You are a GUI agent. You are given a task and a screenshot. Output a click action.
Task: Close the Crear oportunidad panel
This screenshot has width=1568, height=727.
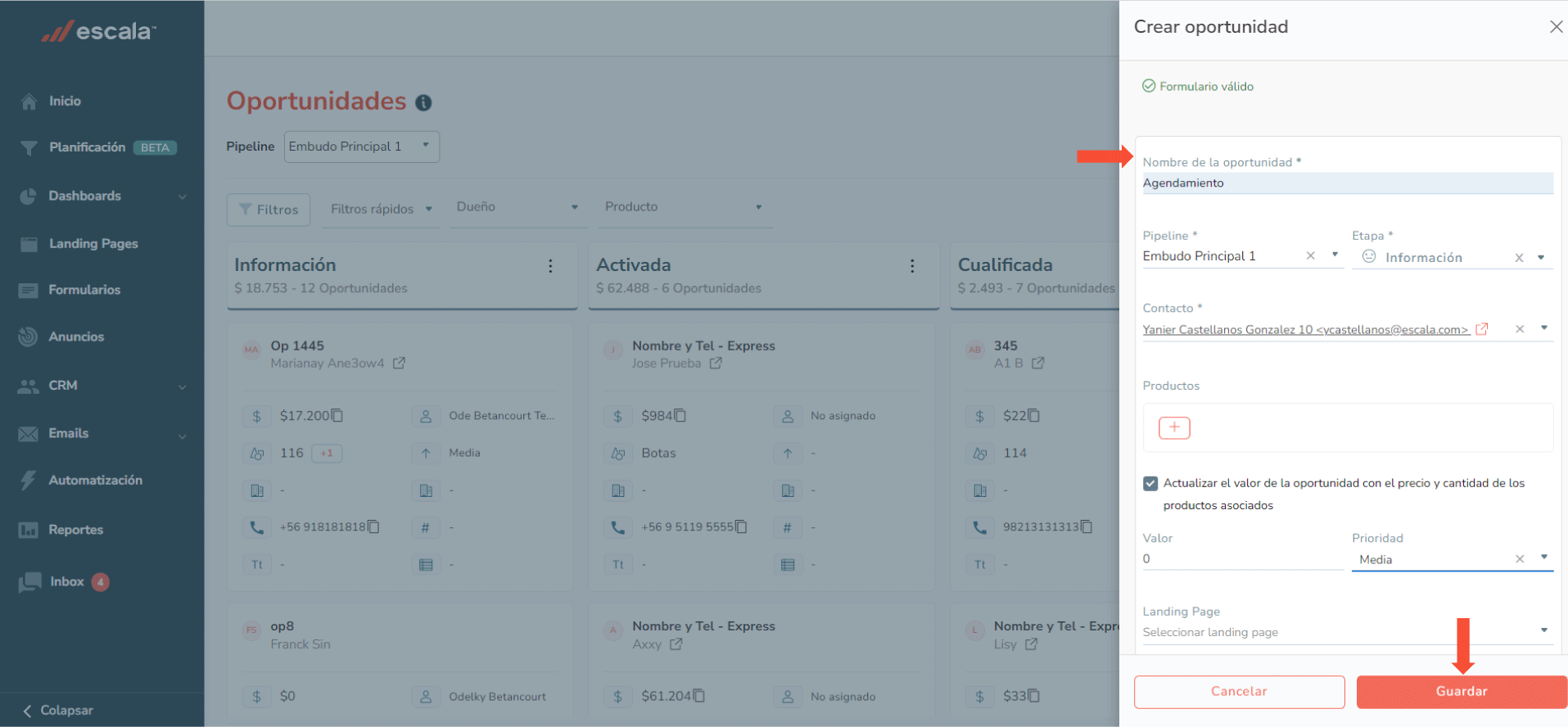click(1556, 27)
